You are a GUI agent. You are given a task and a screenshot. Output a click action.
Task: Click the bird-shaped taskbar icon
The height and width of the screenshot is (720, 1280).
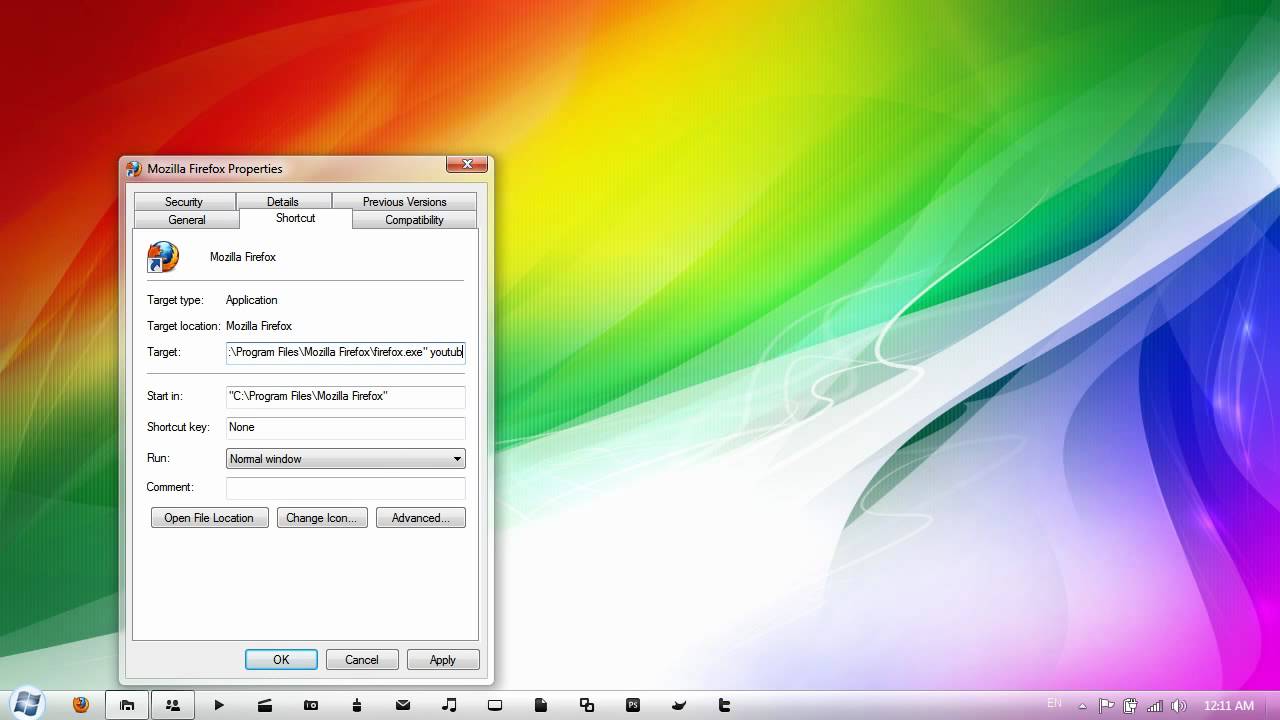pos(679,705)
